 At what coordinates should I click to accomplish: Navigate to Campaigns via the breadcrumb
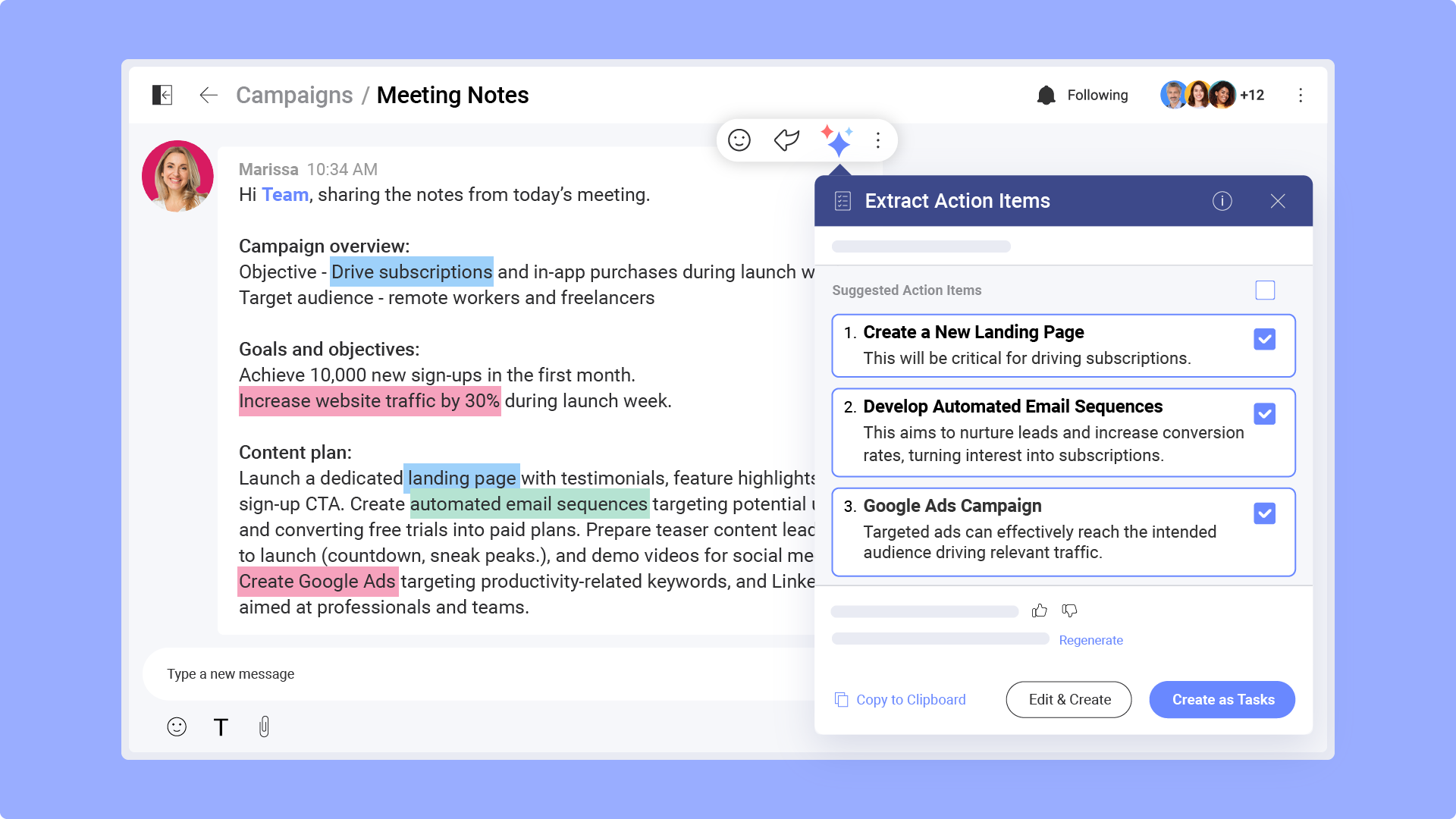click(294, 95)
